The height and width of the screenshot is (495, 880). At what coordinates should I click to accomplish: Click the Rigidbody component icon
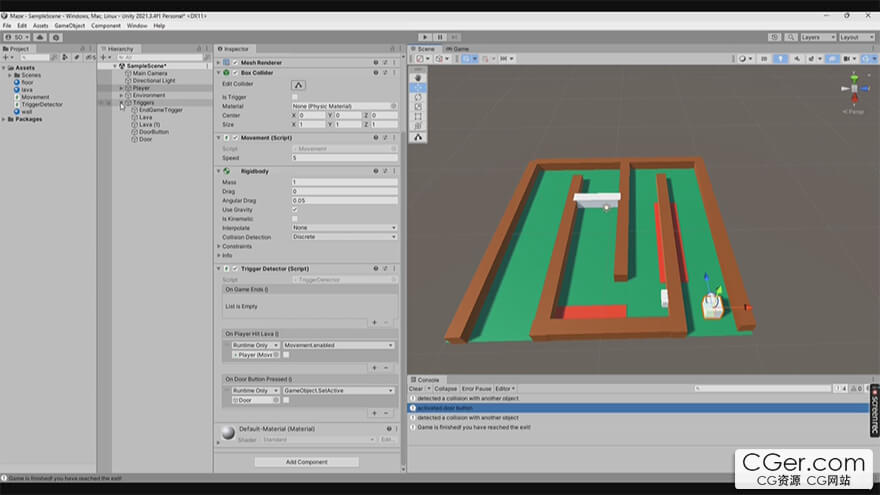pos(226,171)
